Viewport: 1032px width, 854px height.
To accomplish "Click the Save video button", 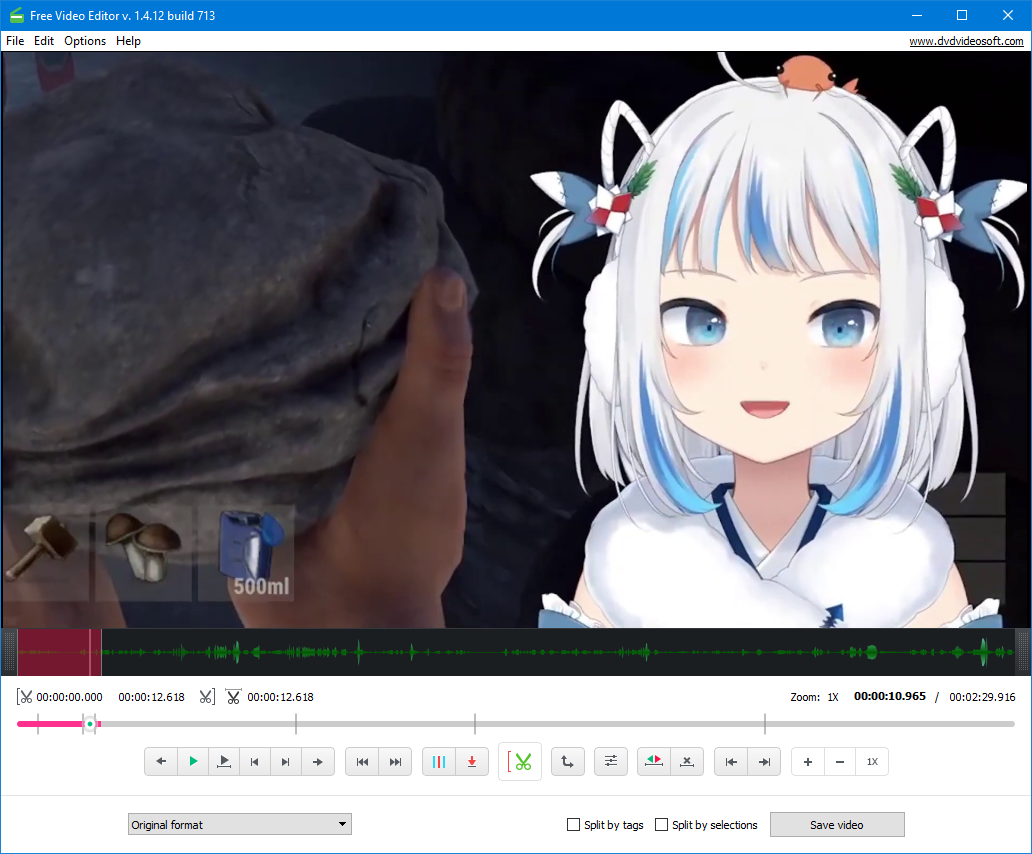I will coord(836,825).
